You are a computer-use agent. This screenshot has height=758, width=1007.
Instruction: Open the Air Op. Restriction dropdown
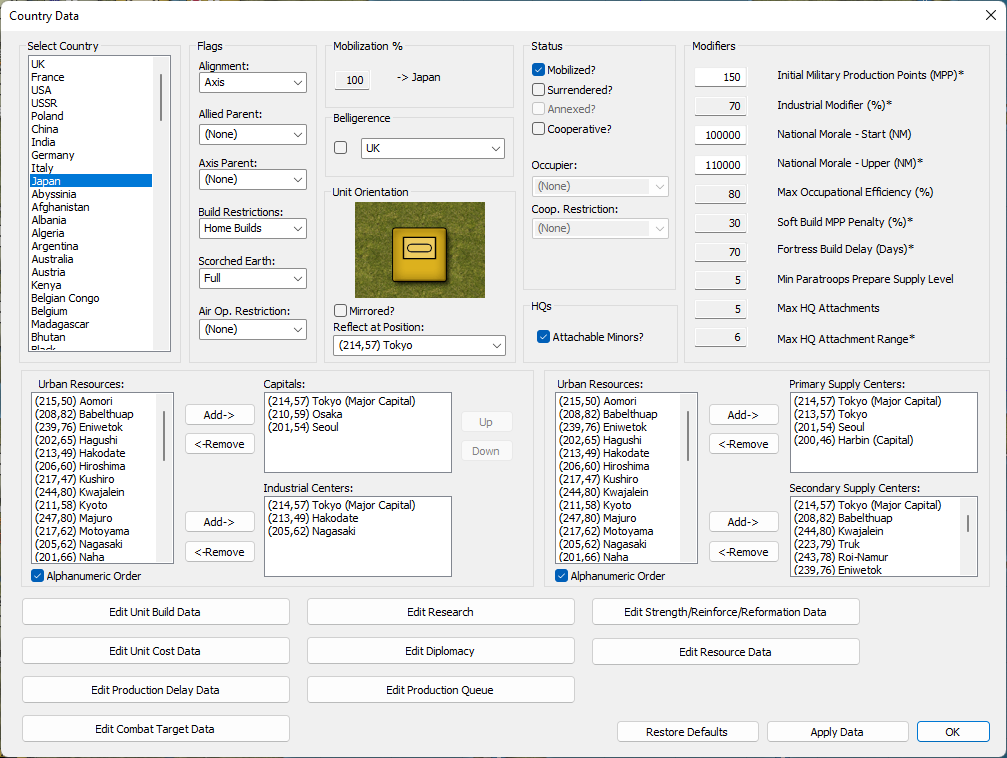pyautogui.click(x=252, y=329)
